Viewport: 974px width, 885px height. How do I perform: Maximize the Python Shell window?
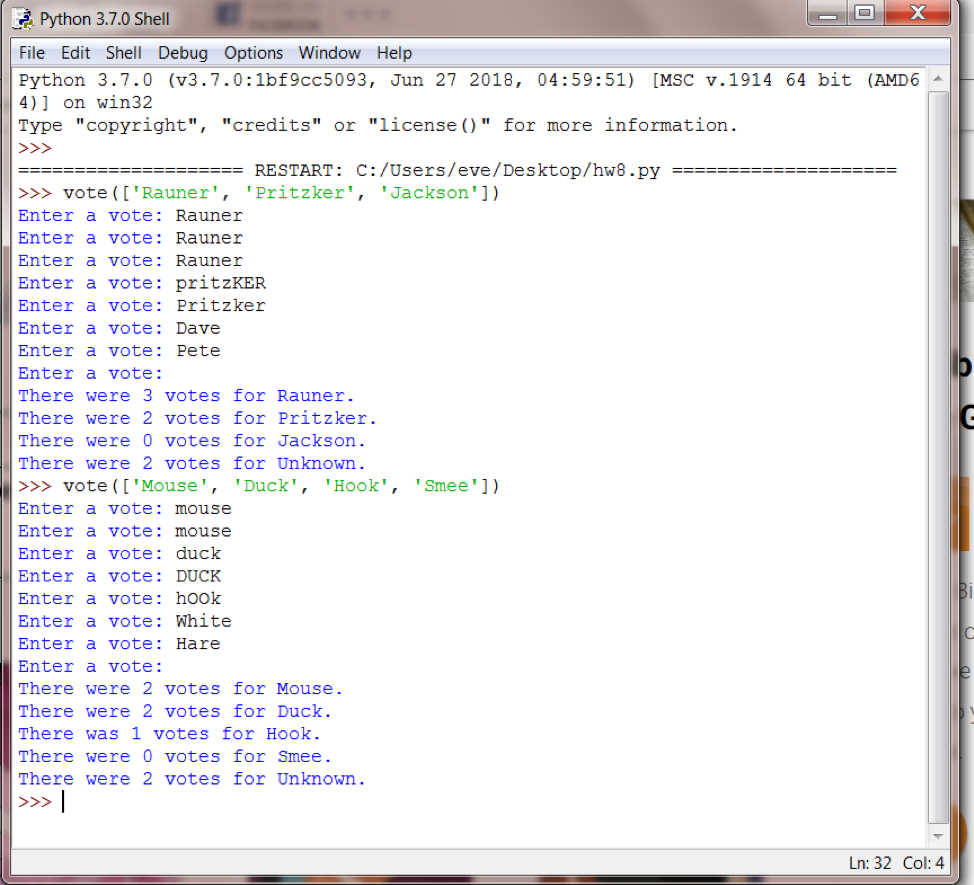click(x=866, y=14)
